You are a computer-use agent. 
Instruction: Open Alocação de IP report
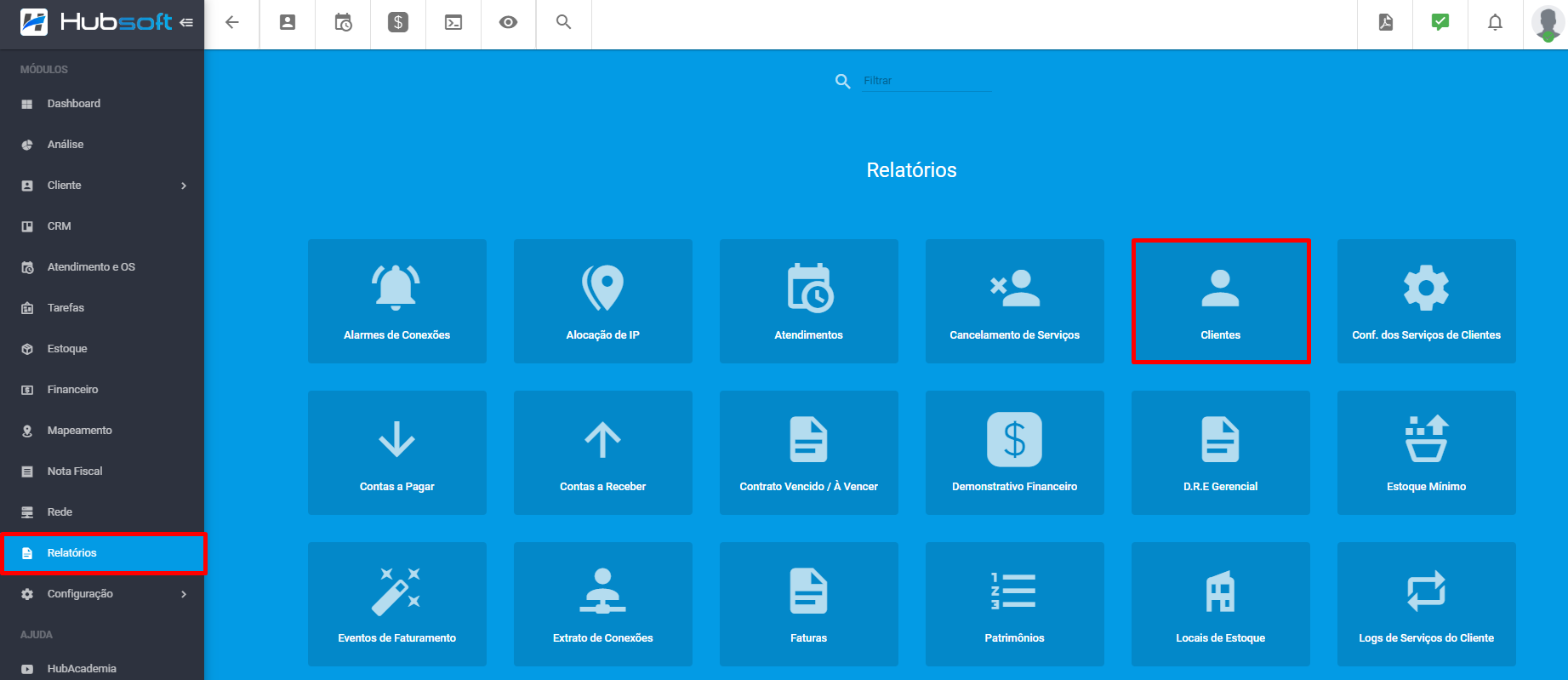click(603, 301)
